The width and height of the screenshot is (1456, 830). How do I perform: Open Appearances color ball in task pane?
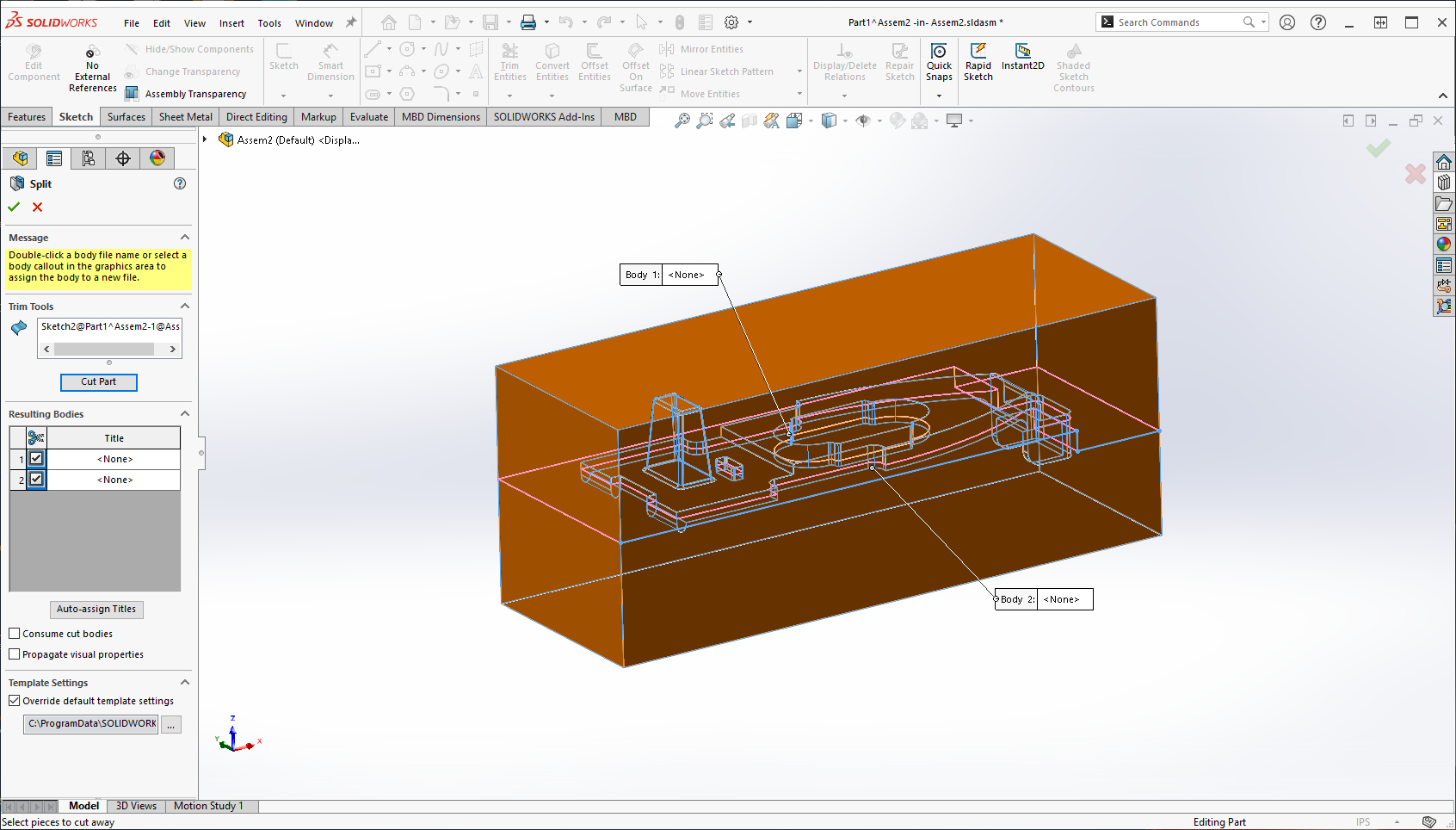(x=1444, y=245)
